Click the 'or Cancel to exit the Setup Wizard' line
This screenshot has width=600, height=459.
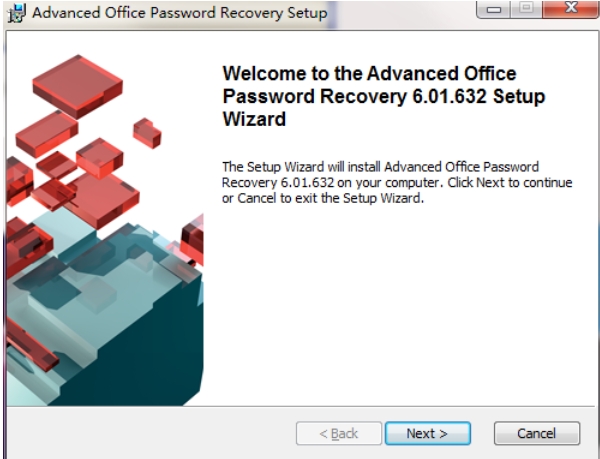pos(323,198)
